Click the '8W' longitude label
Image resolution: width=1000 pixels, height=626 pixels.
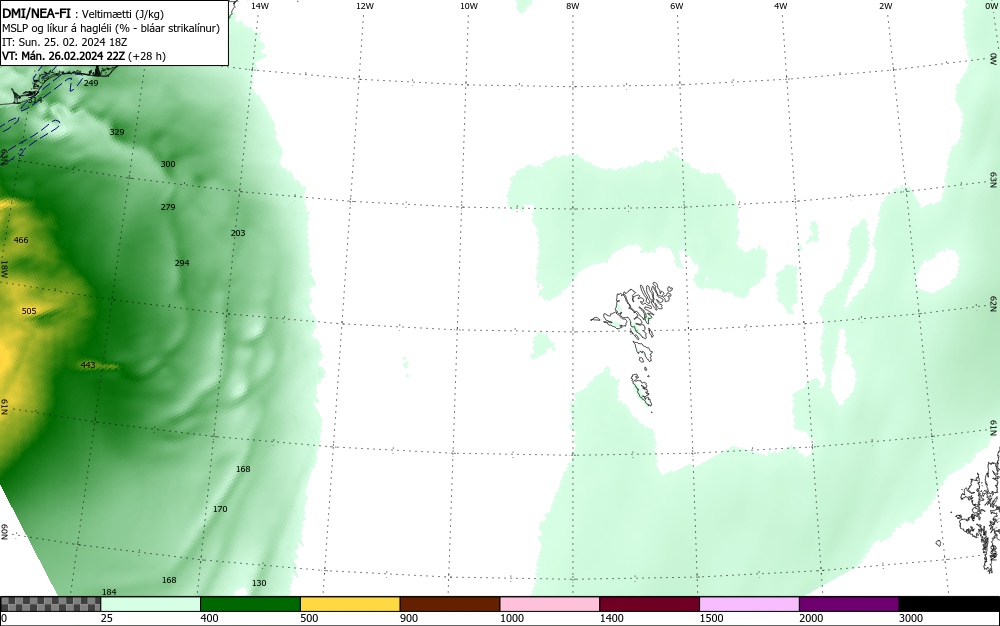tap(573, 6)
